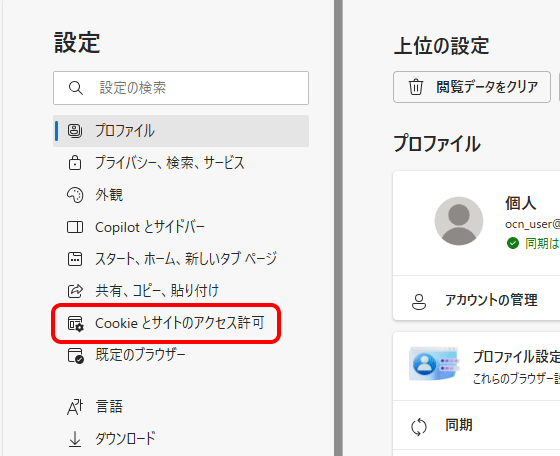Click the magnifier icon in the settings search box
The height and width of the screenshot is (456, 560).
pyautogui.click(x=76, y=88)
